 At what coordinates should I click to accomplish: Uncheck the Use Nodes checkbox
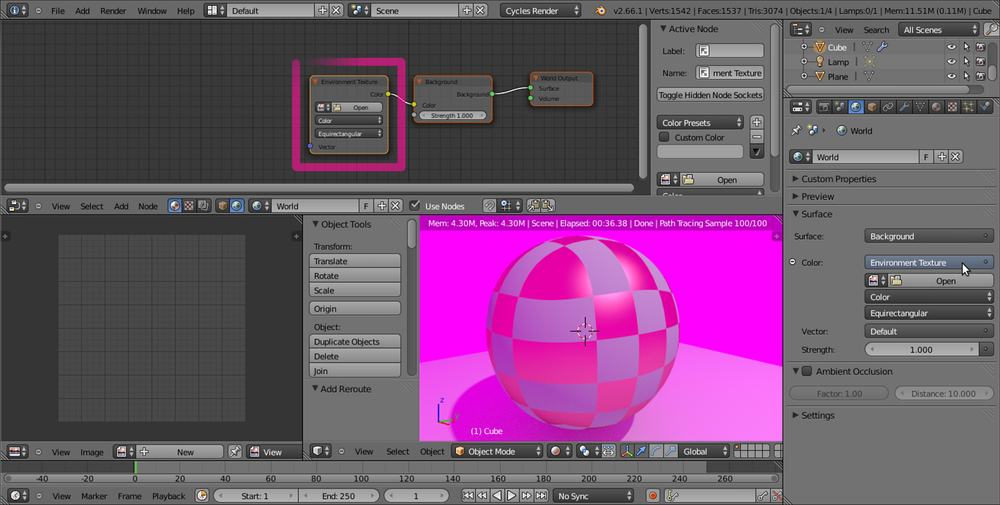coord(415,206)
